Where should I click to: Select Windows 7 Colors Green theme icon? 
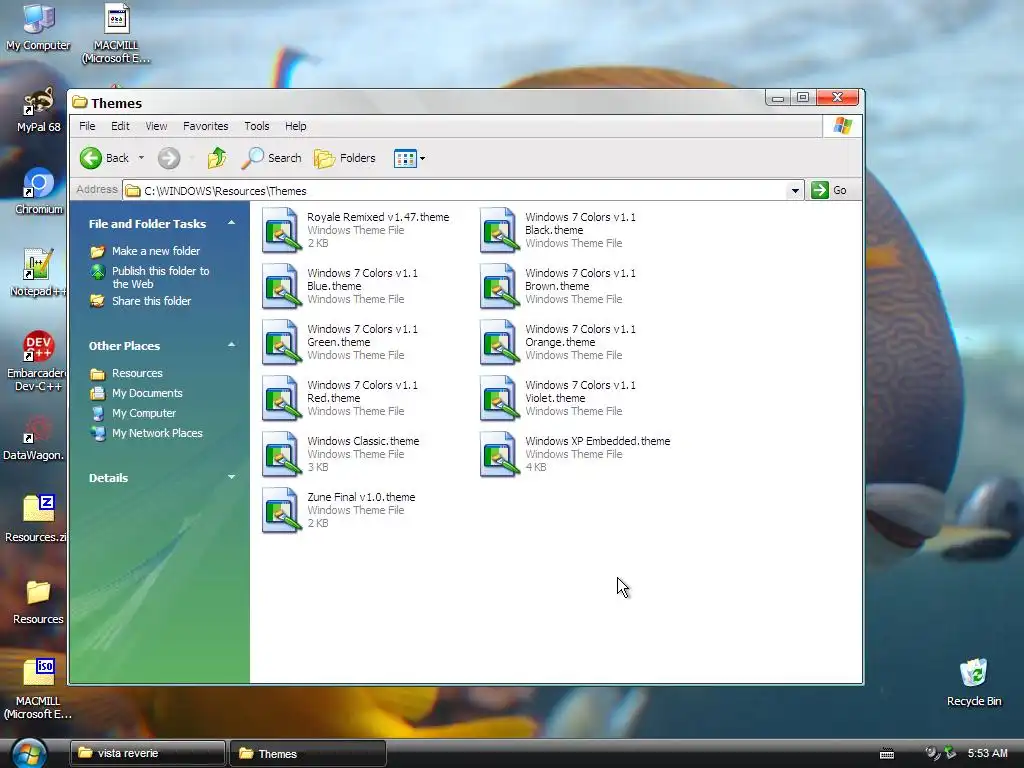tap(281, 342)
